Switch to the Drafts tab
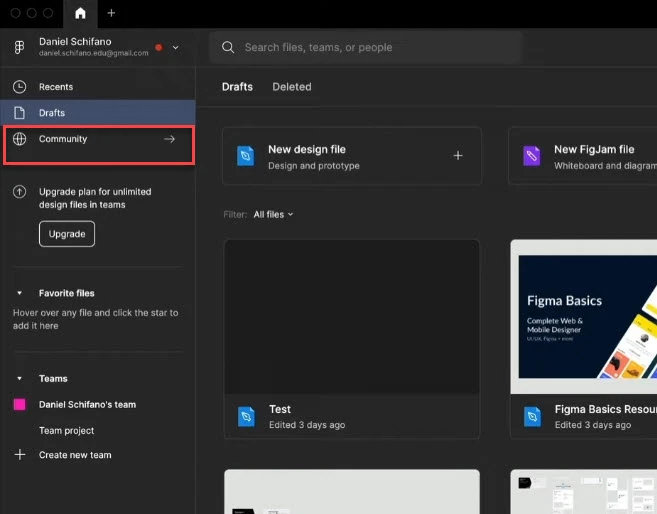This screenshot has height=514, width=657. (x=237, y=87)
